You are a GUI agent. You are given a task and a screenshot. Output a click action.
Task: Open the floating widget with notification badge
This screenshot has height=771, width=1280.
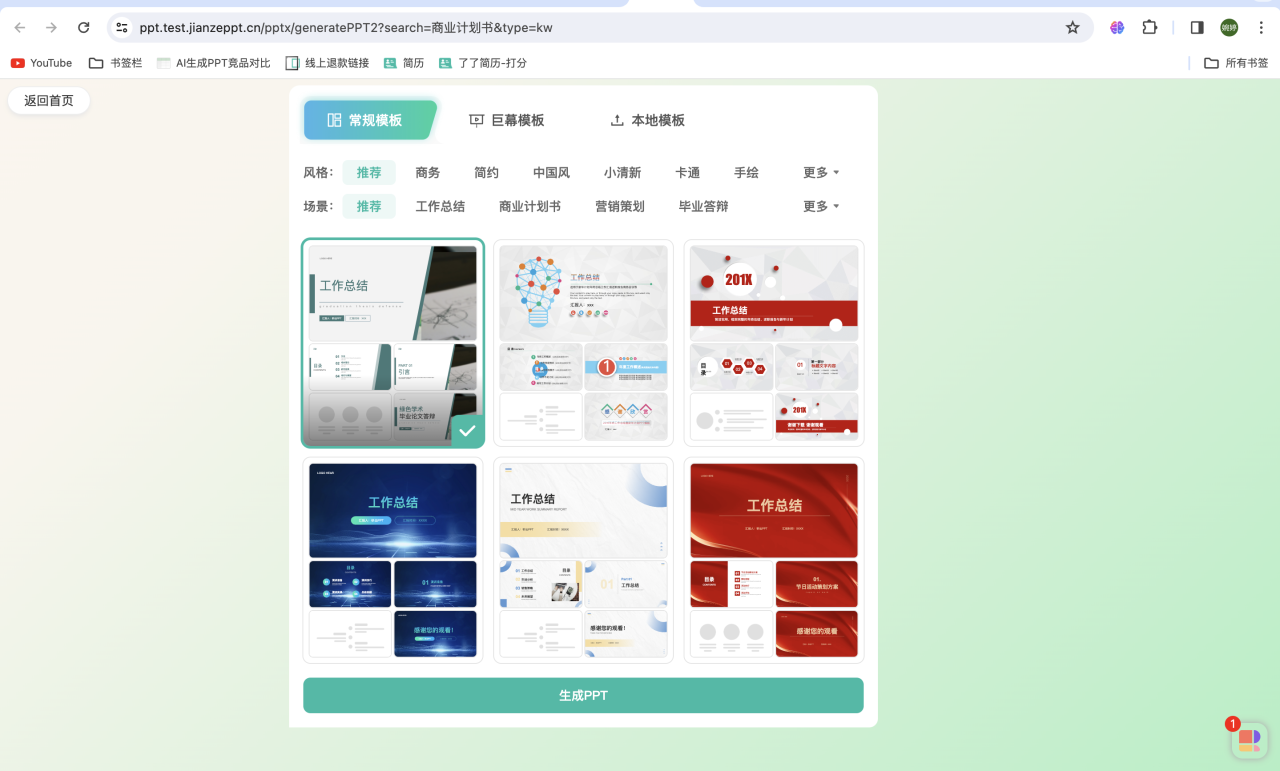1249,740
